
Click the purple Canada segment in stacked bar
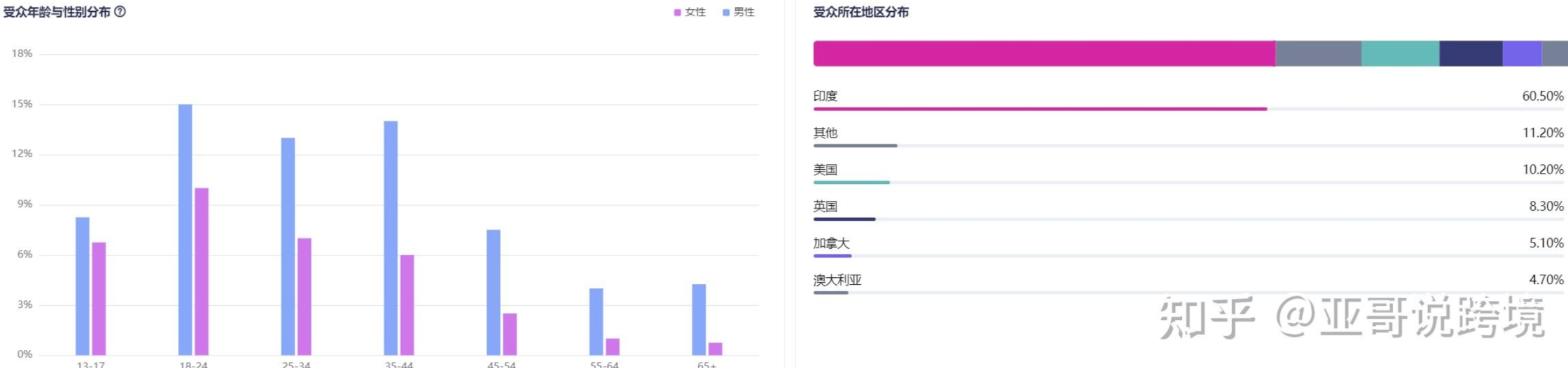(1521, 53)
